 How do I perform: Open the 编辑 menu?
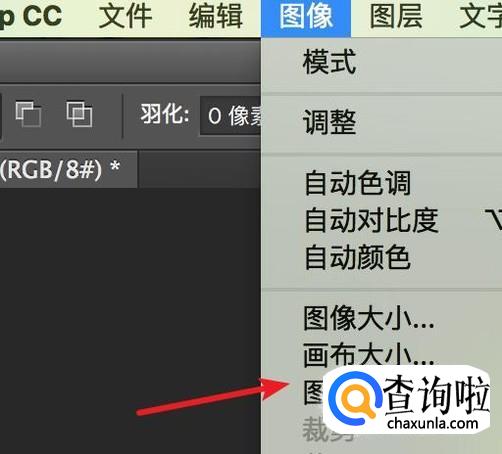(216, 16)
